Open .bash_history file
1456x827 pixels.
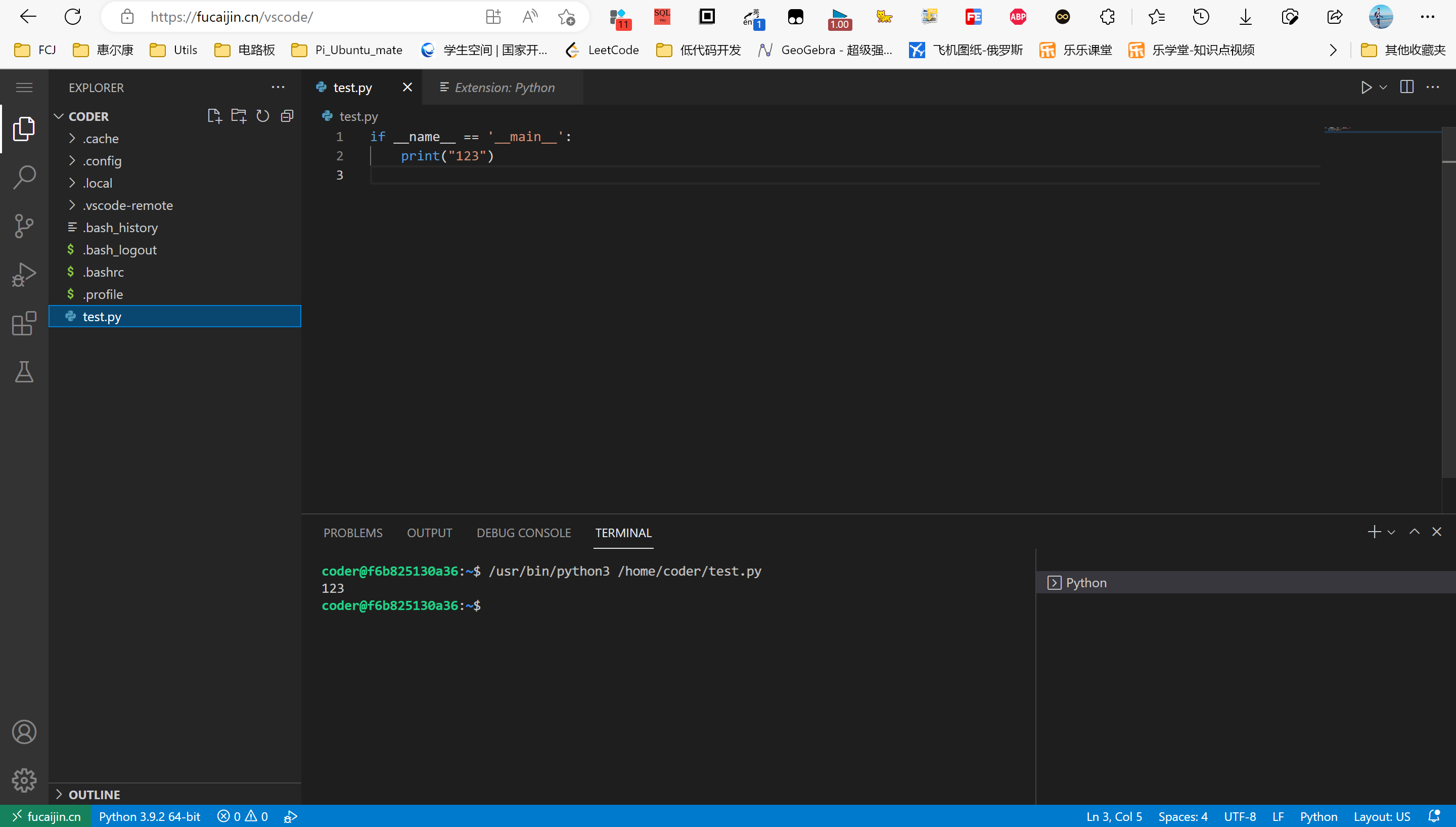[x=175, y=227]
